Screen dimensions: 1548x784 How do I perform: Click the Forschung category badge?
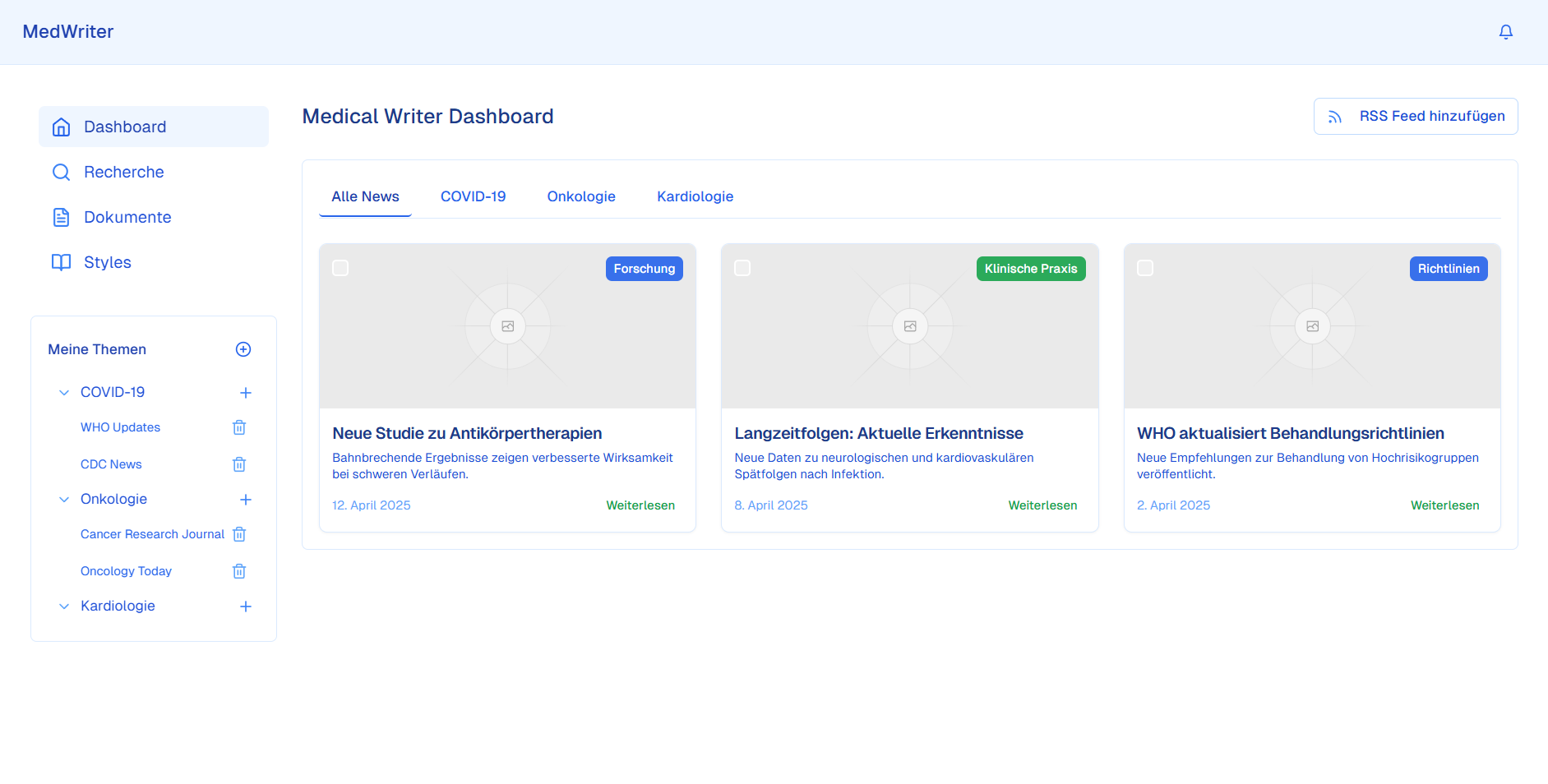(x=645, y=268)
